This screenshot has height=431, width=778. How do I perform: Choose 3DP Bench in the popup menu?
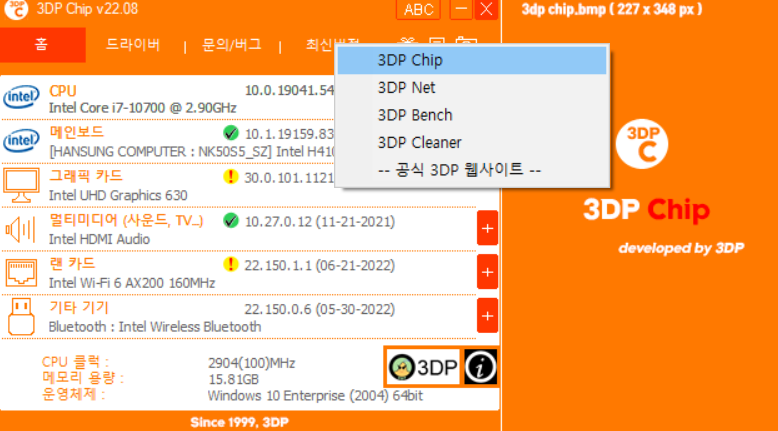(x=472, y=115)
